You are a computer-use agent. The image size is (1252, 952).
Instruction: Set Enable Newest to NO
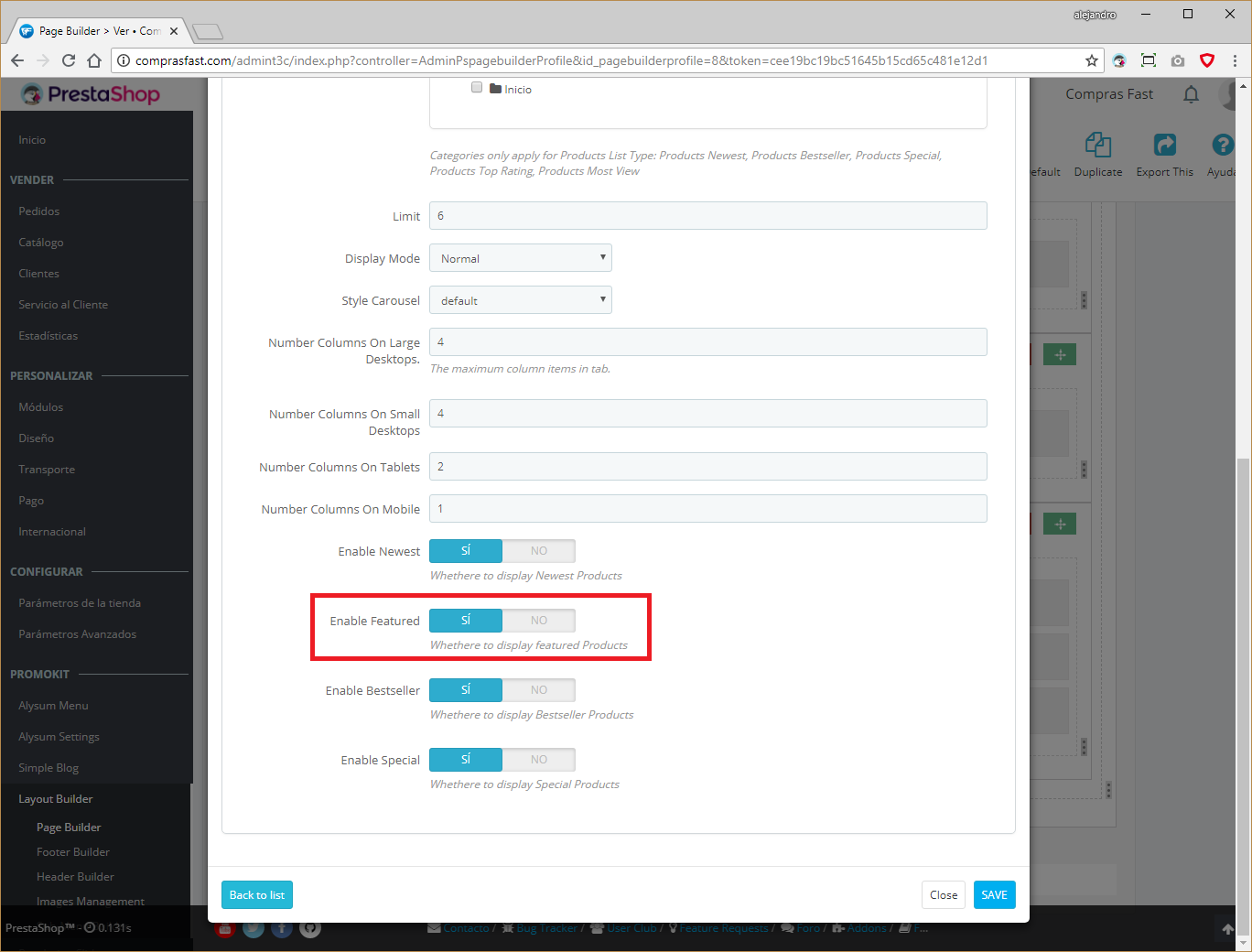539,551
